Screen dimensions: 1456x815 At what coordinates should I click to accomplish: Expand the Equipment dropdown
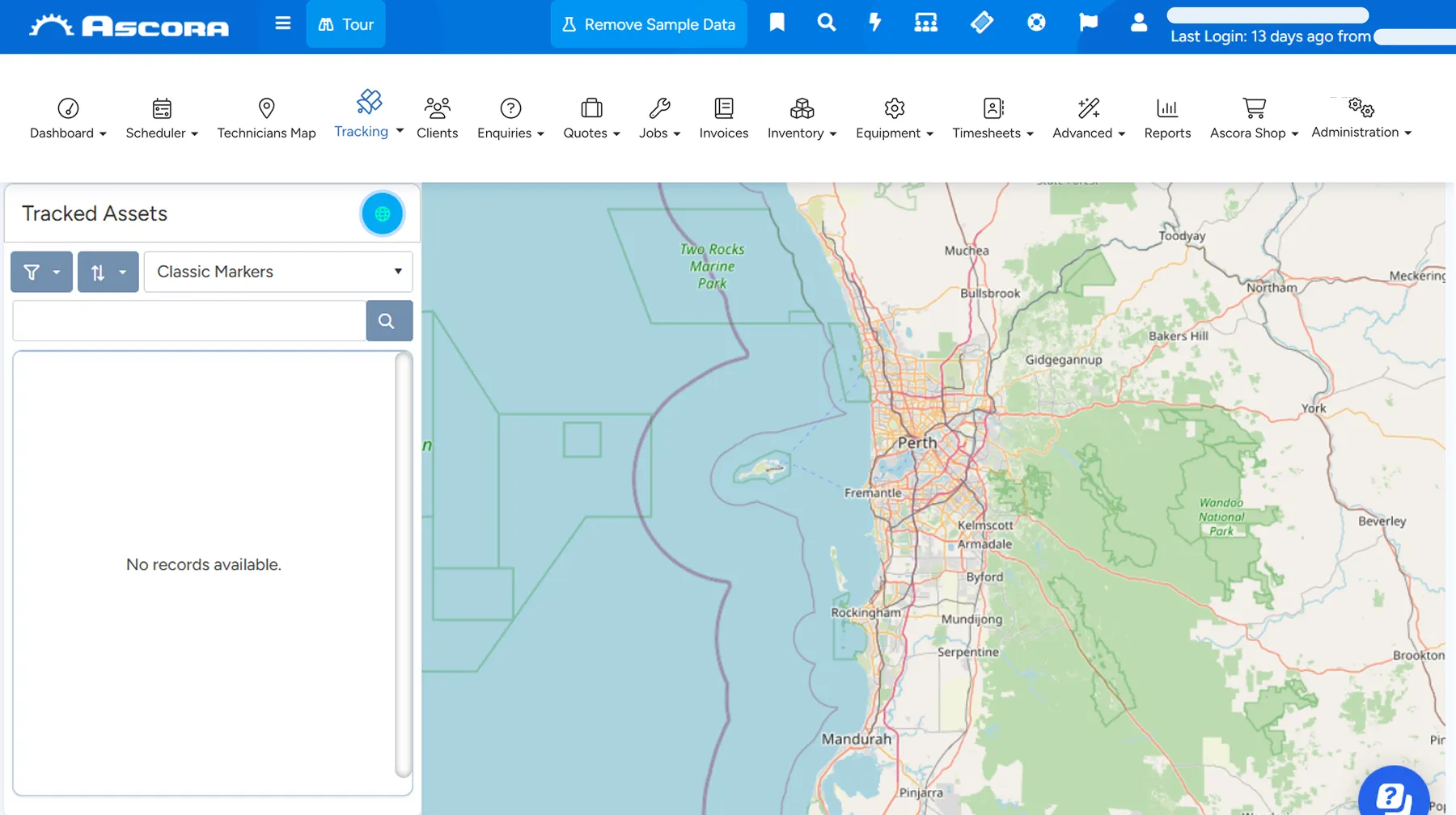(x=895, y=119)
